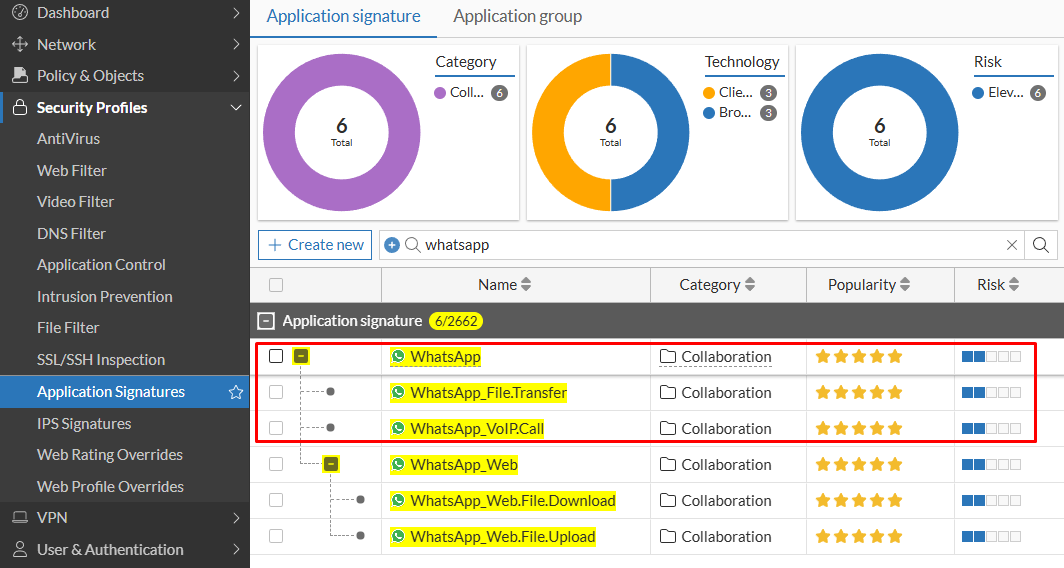Open File Filter in the sidebar
Viewport: 1064px width, 568px height.
tap(68, 328)
